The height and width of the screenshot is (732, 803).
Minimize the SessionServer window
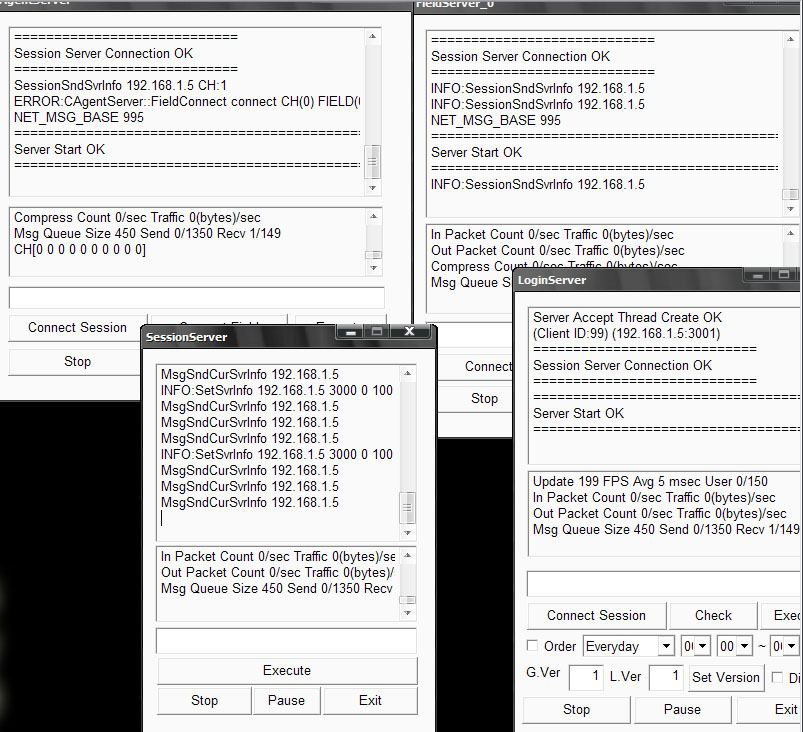351,331
